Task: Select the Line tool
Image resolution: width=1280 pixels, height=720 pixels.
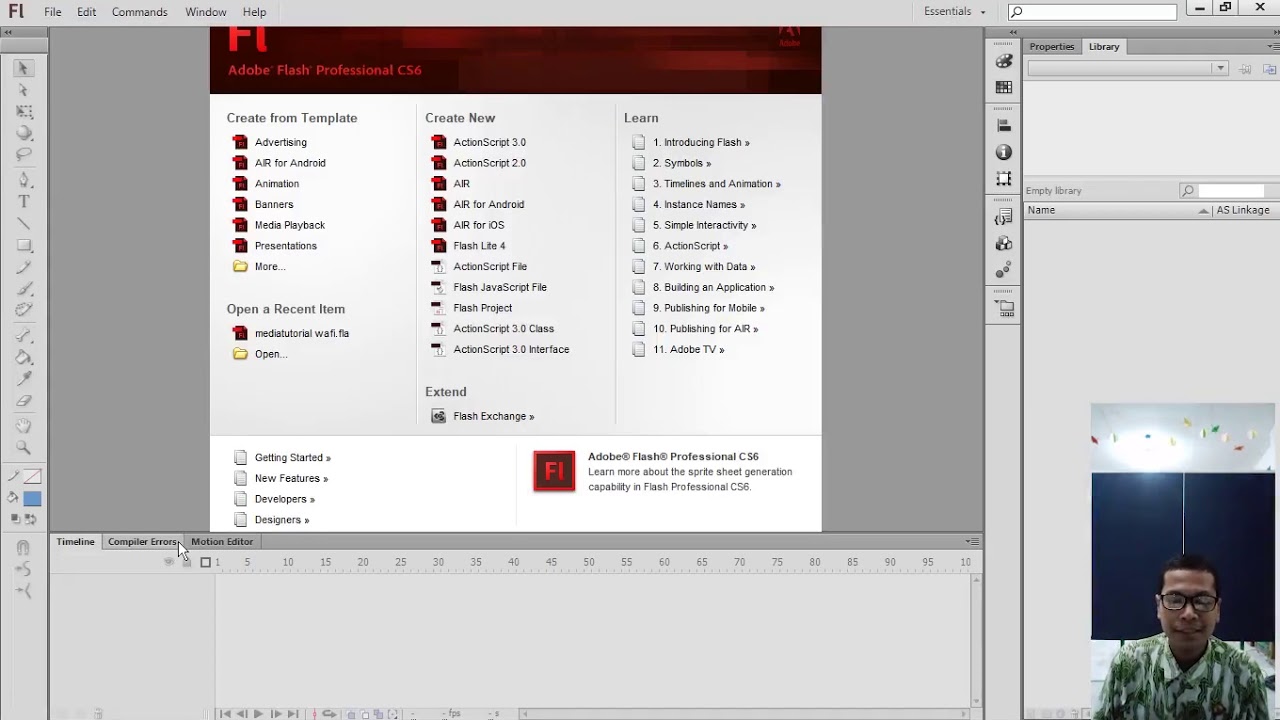Action: click(x=24, y=224)
